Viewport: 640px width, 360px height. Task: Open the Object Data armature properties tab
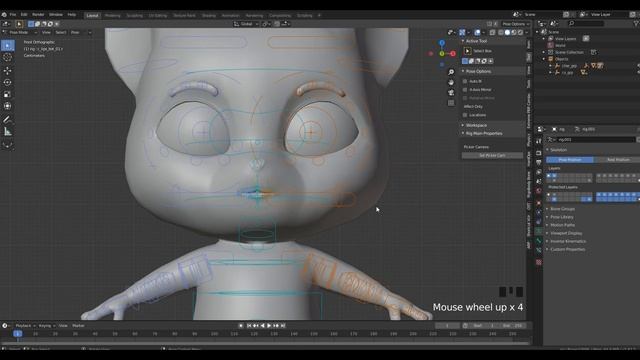[x=539, y=231]
